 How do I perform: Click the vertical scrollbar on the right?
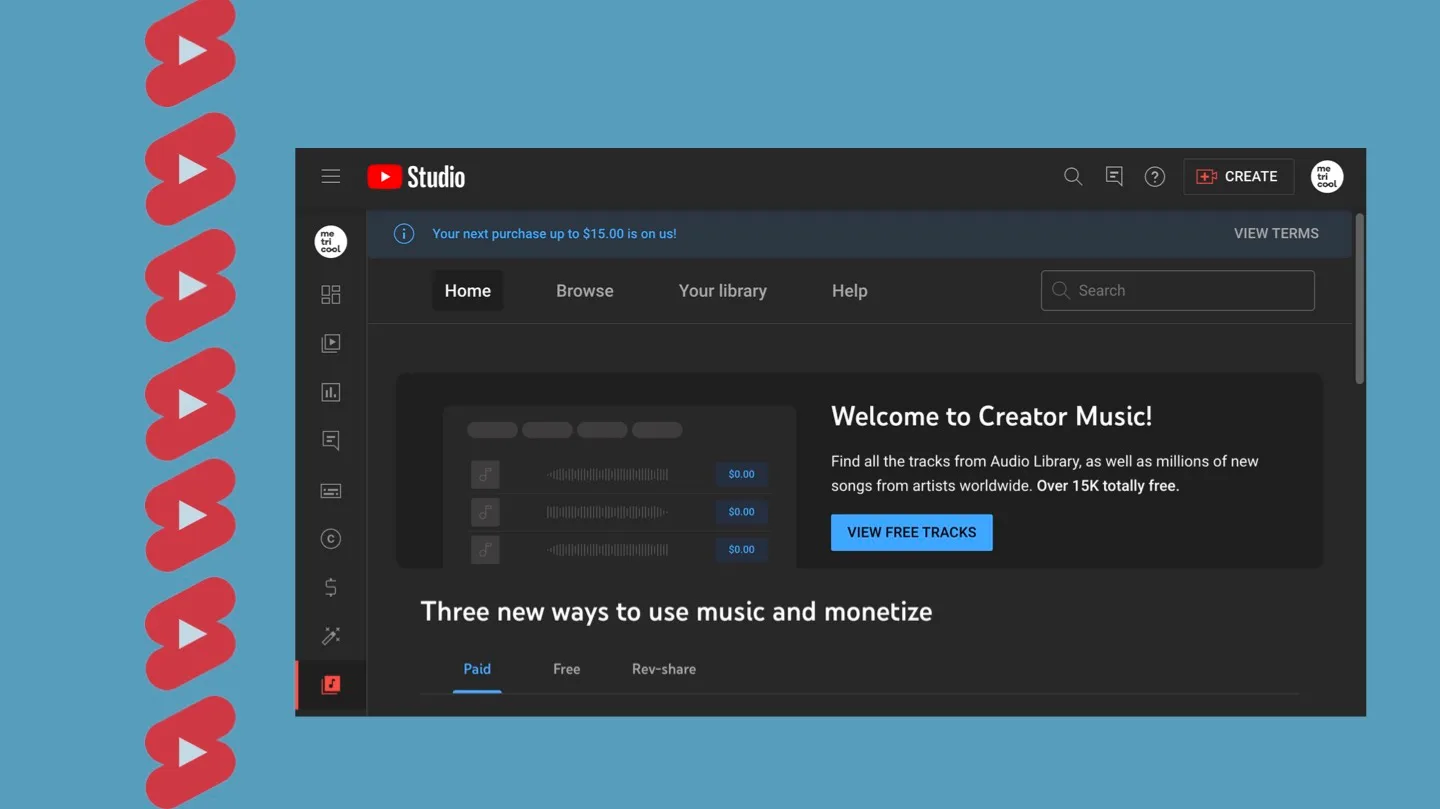(1359, 300)
